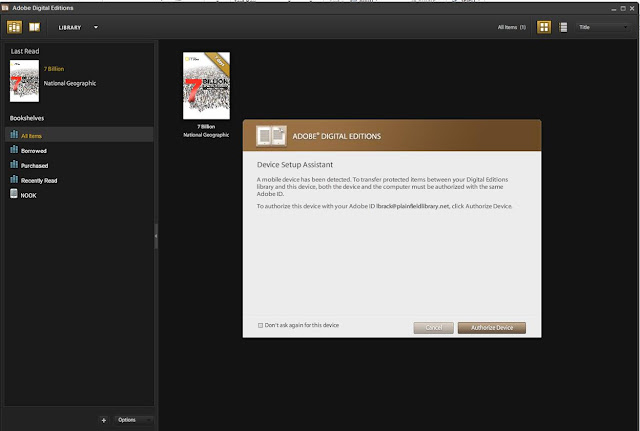This screenshot has width=640, height=431.
Task: Click the NOOK device icon
Action: point(14,193)
